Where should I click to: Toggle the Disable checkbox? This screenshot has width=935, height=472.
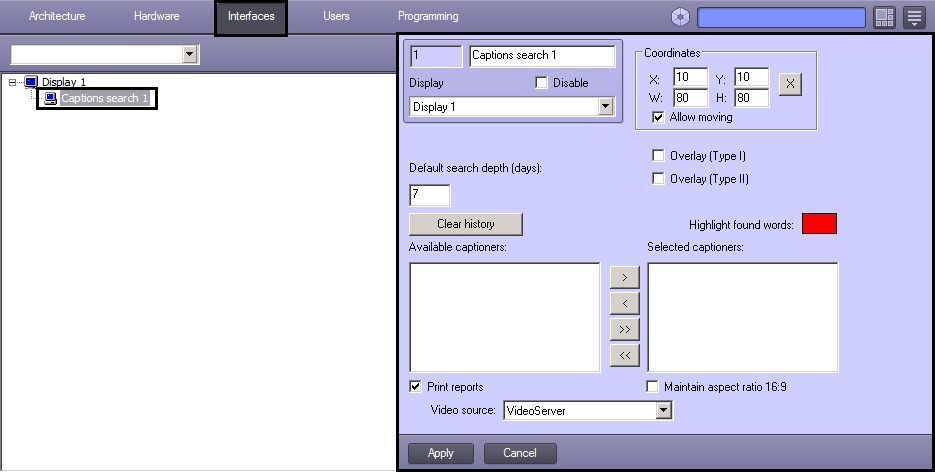coord(541,83)
